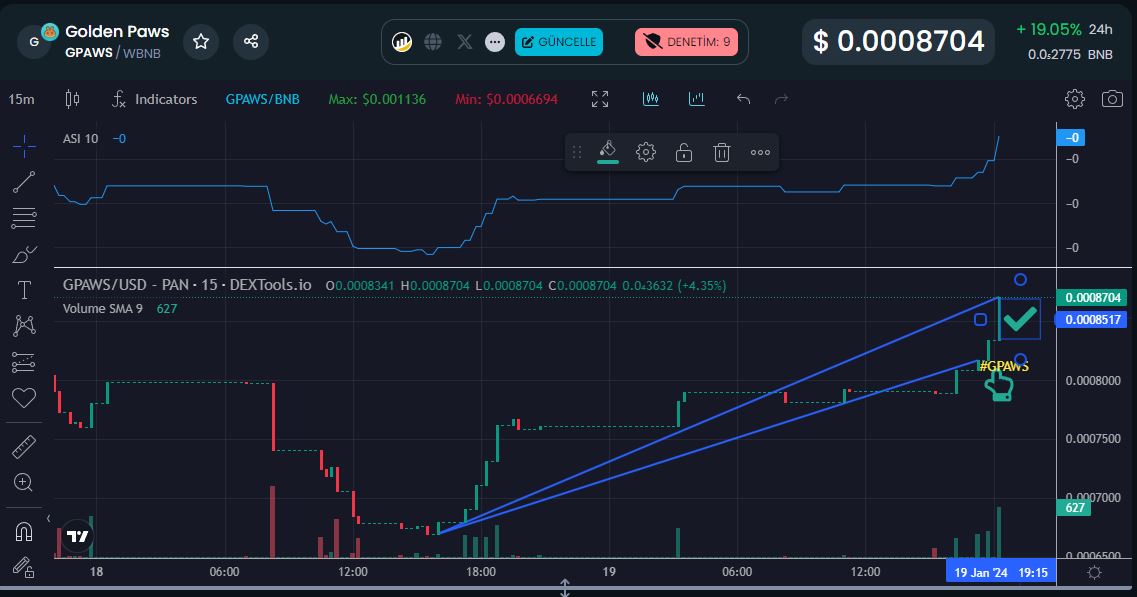Toggle the candles price display icon
This screenshot has width=1137, height=597.
651,99
